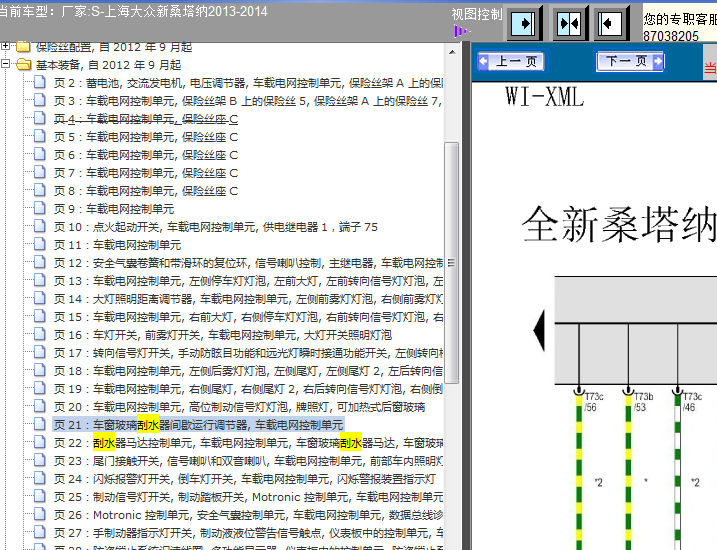Screen dimensions: 717x550
Task: Click the customer service number 87038205
Action: [671, 36]
